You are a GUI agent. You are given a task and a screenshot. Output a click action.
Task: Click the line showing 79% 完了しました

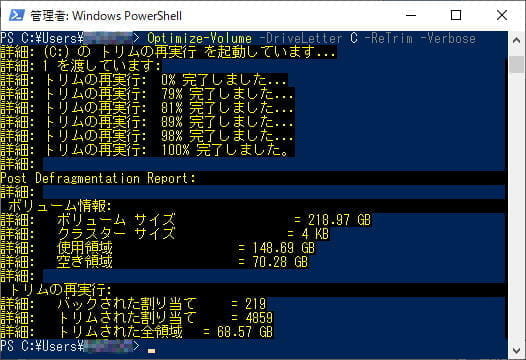coord(147,94)
